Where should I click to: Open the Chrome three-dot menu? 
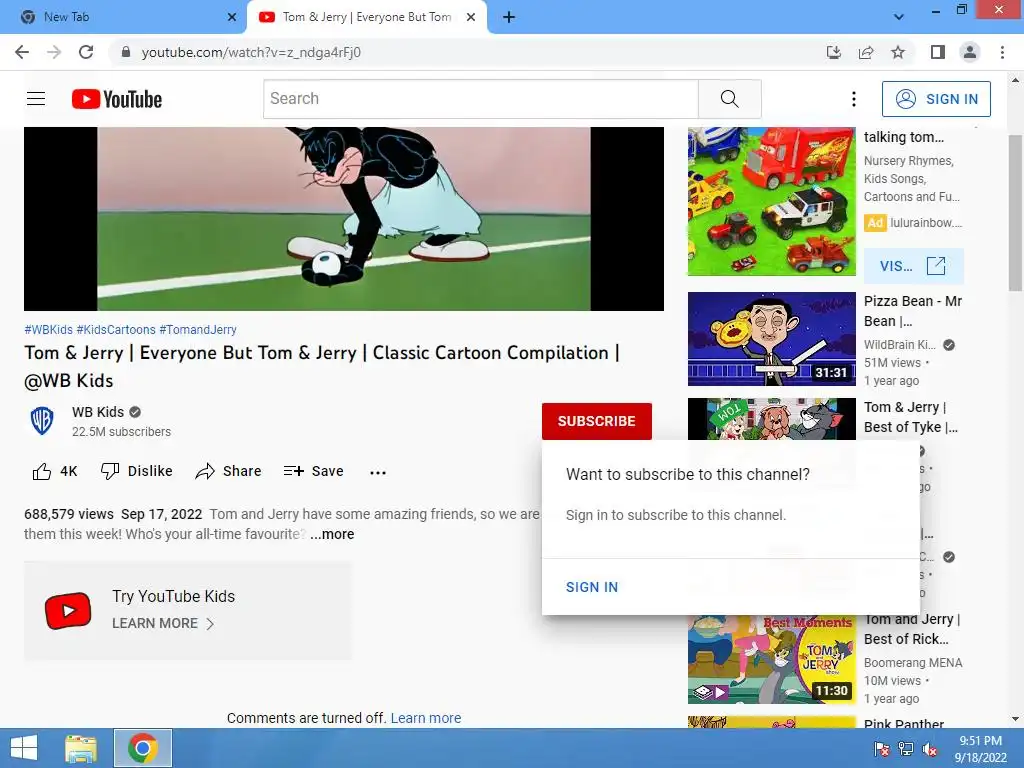click(1002, 52)
